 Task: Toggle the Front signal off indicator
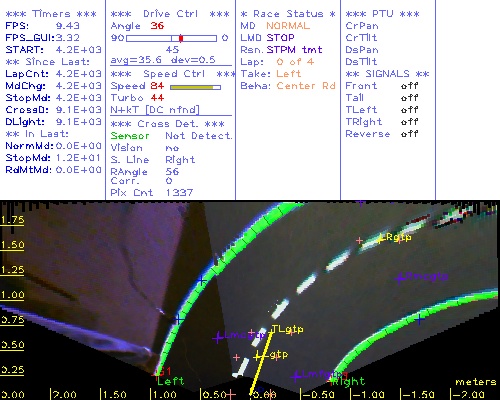(410, 86)
